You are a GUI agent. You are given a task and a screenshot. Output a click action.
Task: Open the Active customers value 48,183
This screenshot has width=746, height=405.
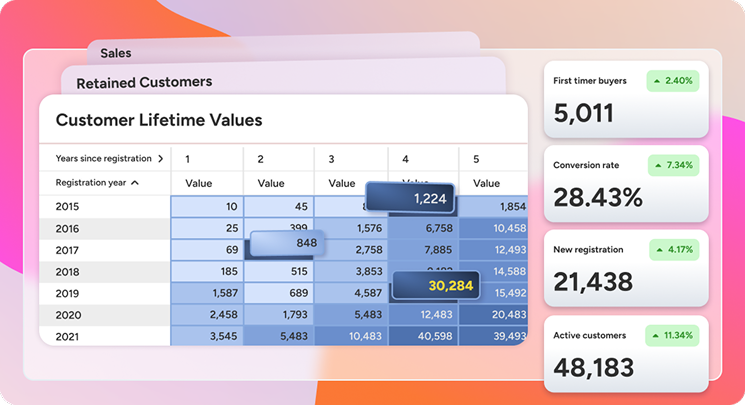tap(594, 367)
